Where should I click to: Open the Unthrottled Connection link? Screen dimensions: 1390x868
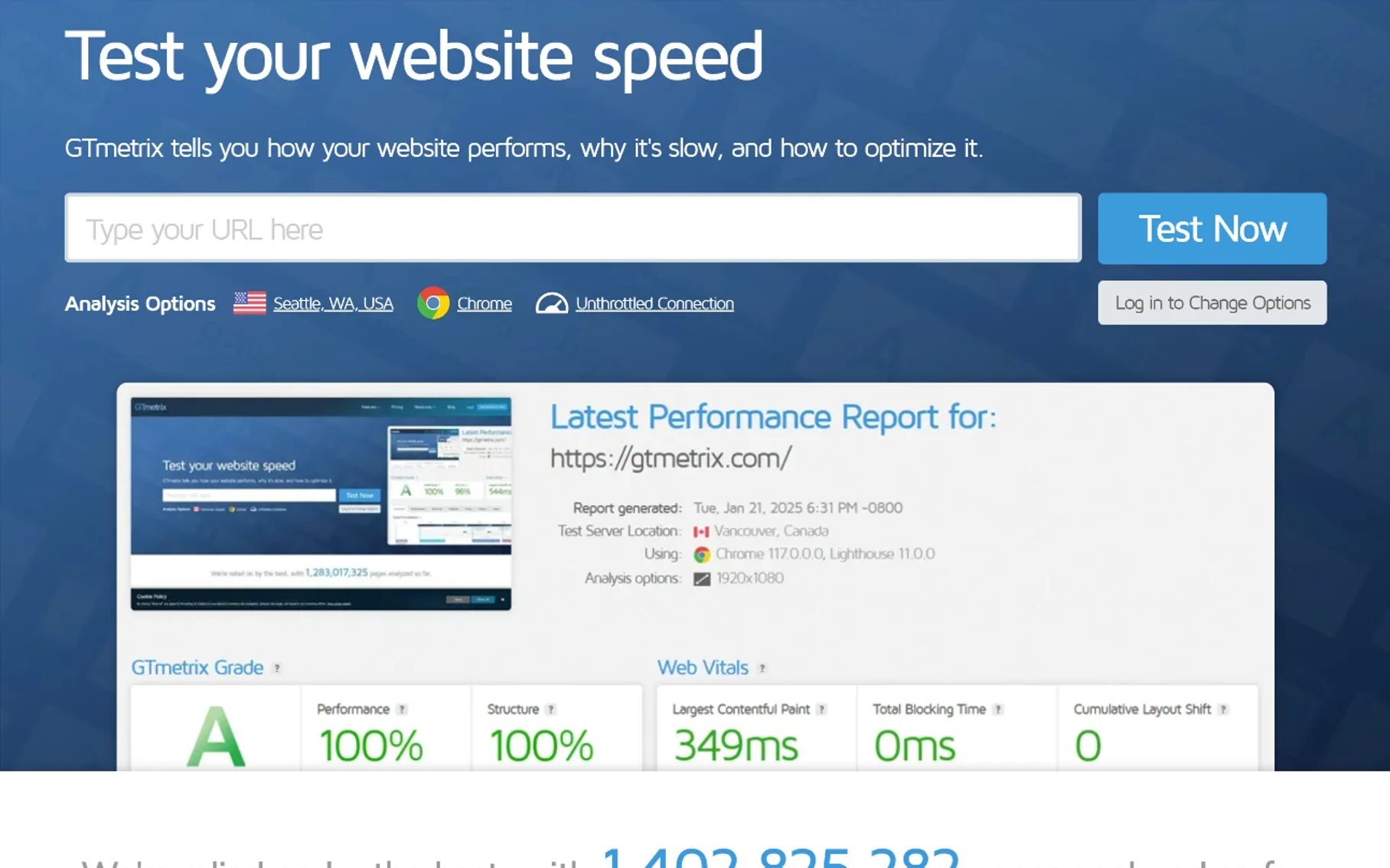pyautogui.click(x=654, y=304)
